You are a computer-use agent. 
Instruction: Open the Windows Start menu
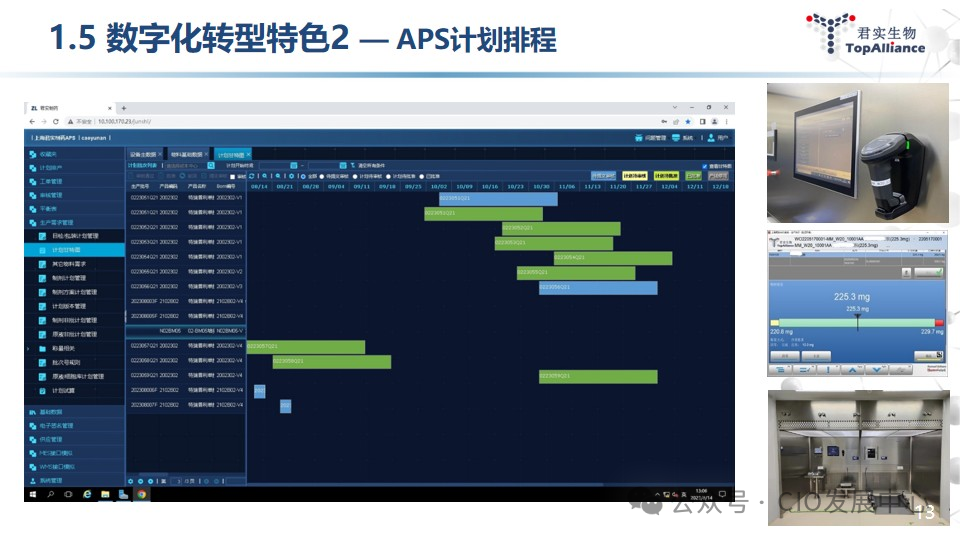click(32, 494)
